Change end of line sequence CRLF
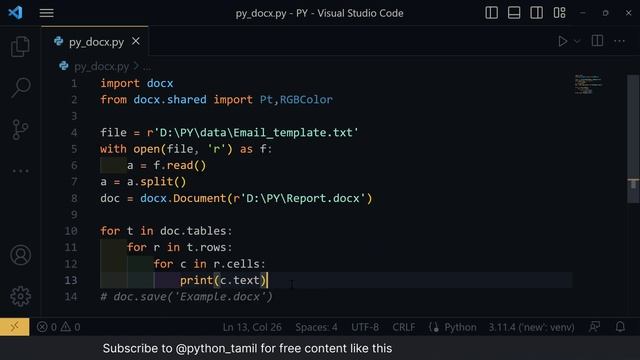 click(x=404, y=327)
